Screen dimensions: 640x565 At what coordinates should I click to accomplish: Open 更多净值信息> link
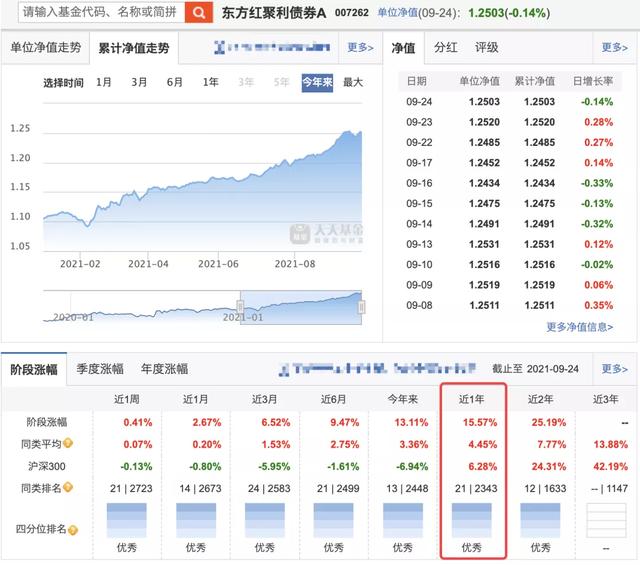[x=580, y=327]
